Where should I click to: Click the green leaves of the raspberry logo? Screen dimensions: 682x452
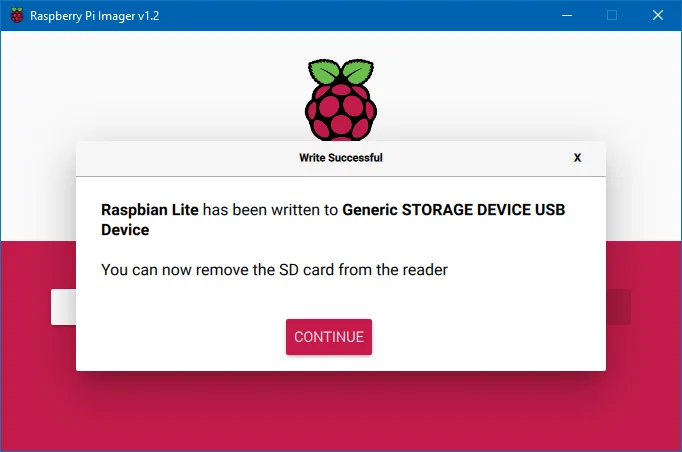coord(341,74)
